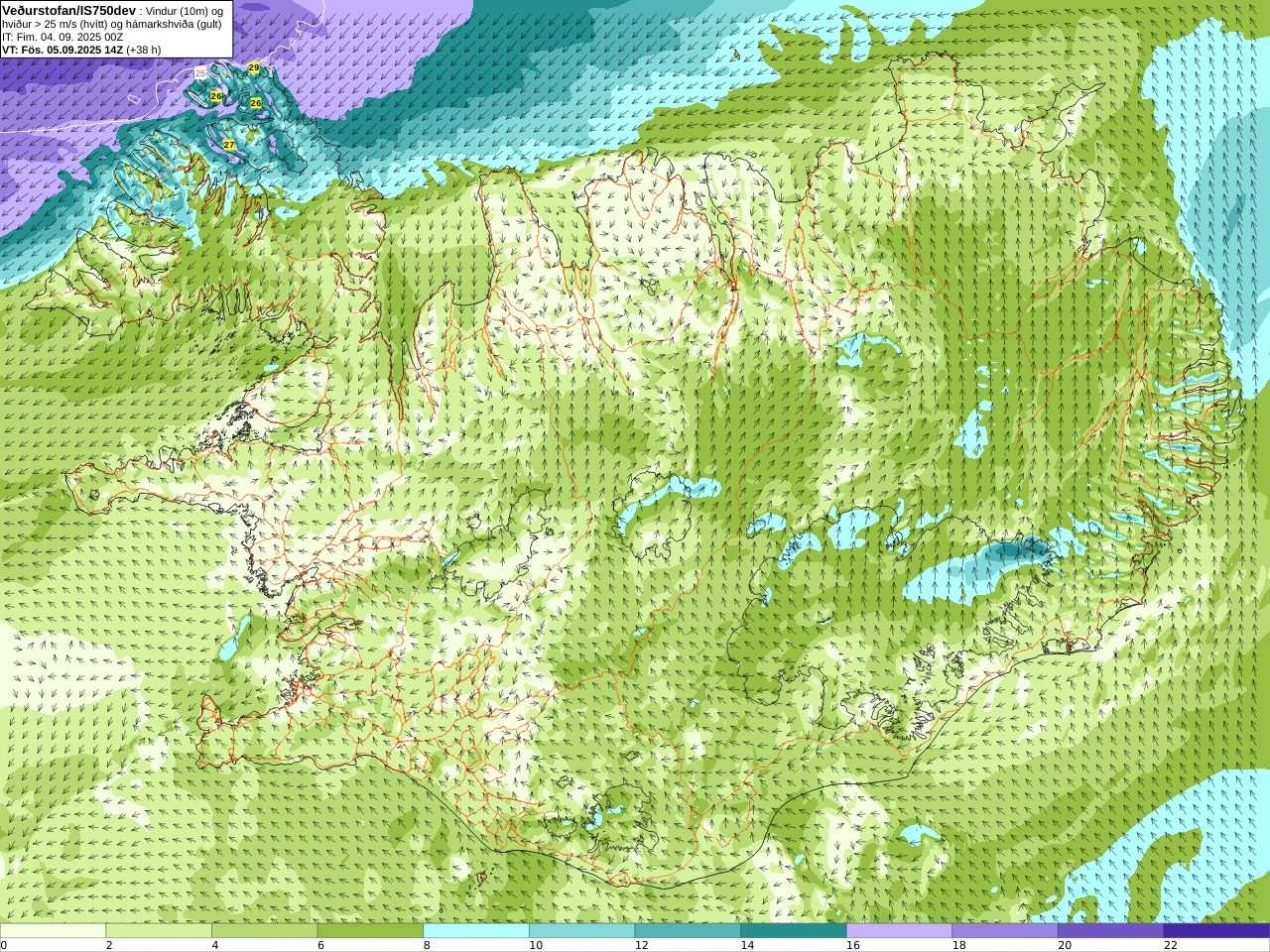Image resolution: width=1270 pixels, height=952 pixels.
Task: Click the legend scale number 2
Action: 109,945
